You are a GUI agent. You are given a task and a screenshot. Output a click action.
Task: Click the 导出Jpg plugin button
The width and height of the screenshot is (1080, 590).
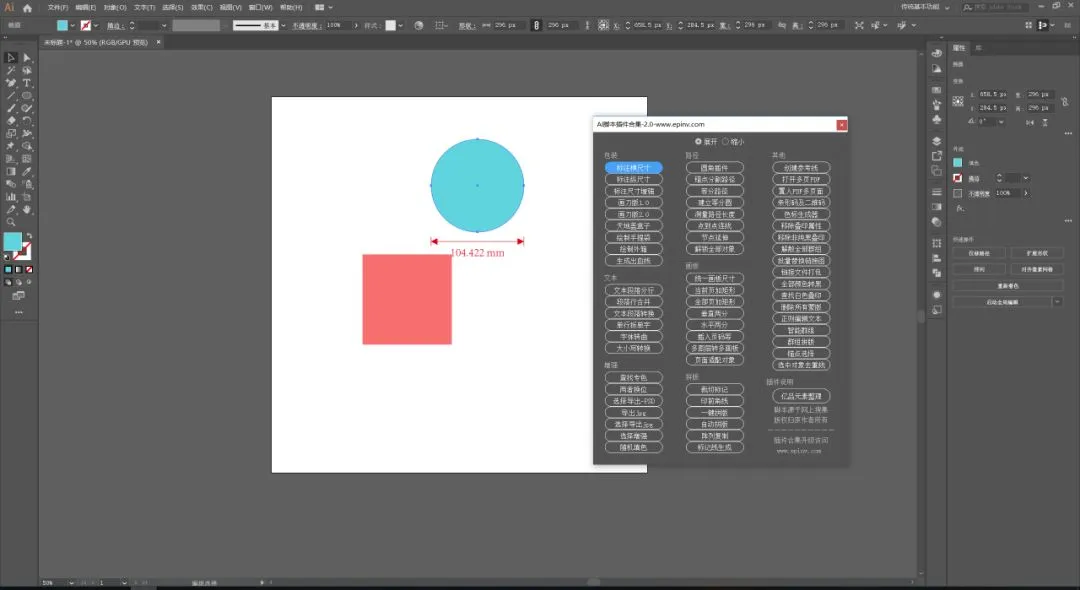pyautogui.click(x=634, y=412)
